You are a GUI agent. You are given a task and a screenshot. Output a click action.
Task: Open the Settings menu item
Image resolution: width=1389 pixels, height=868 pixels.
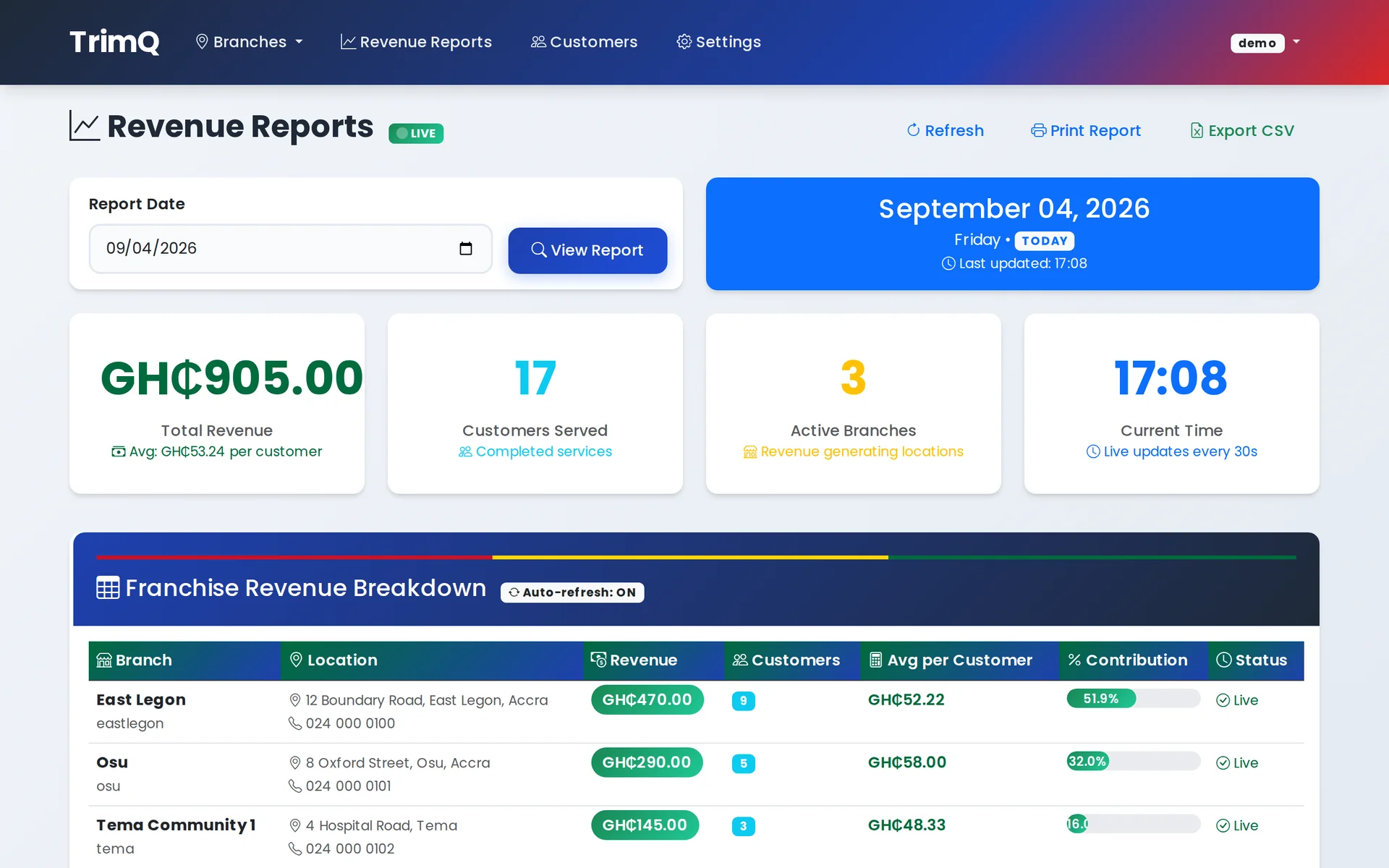(x=718, y=42)
